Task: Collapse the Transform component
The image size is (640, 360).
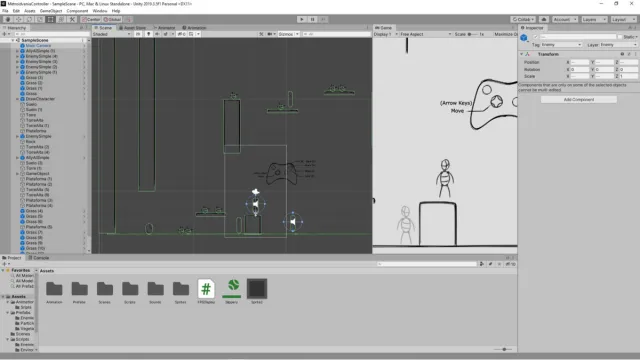Action: click(x=522, y=54)
